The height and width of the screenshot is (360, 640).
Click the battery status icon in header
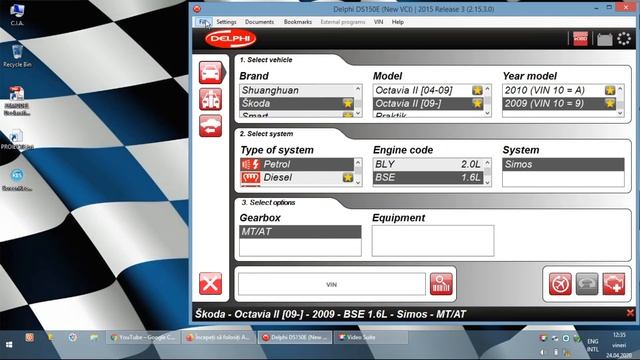(604, 40)
